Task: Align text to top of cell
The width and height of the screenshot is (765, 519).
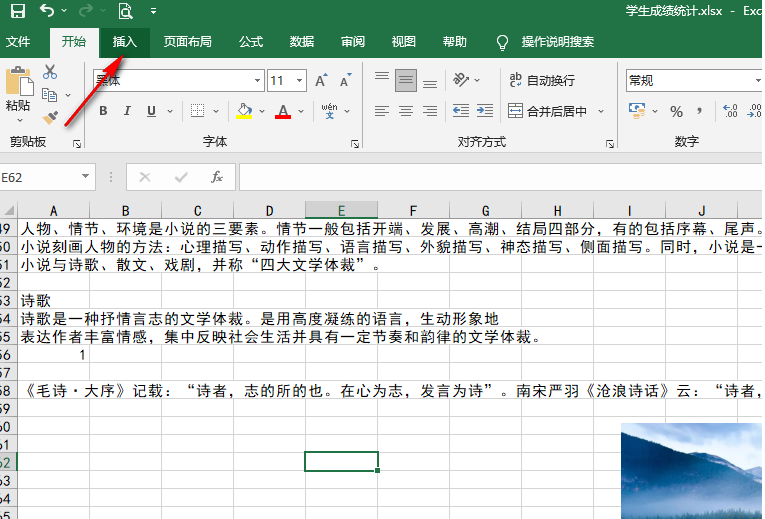Action: click(382, 79)
